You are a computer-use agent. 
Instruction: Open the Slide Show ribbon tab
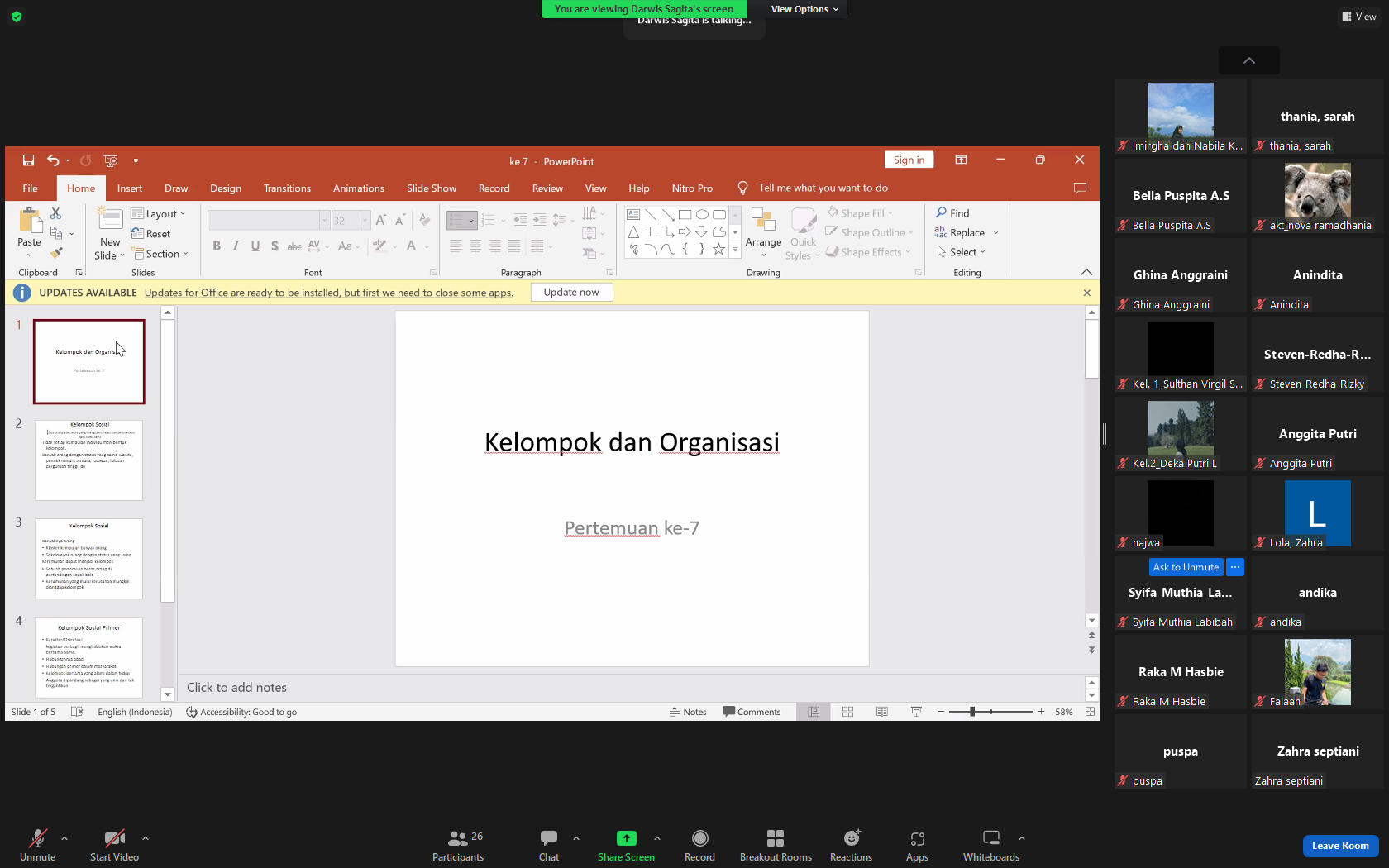(x=431, y=188)
